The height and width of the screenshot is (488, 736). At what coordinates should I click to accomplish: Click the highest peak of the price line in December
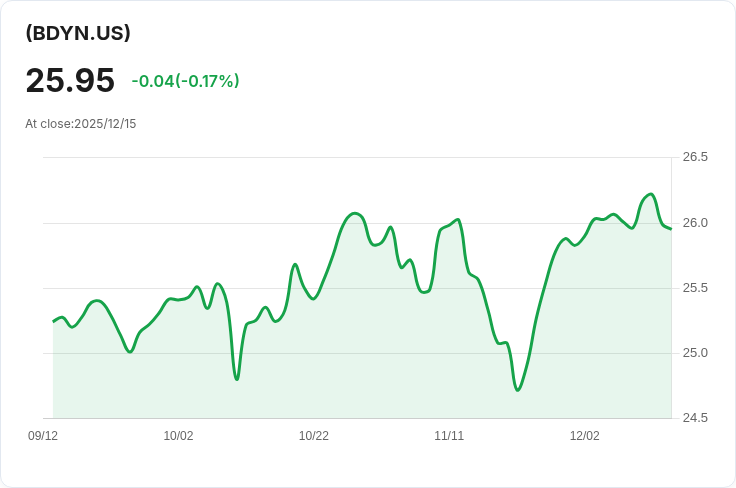651,194
